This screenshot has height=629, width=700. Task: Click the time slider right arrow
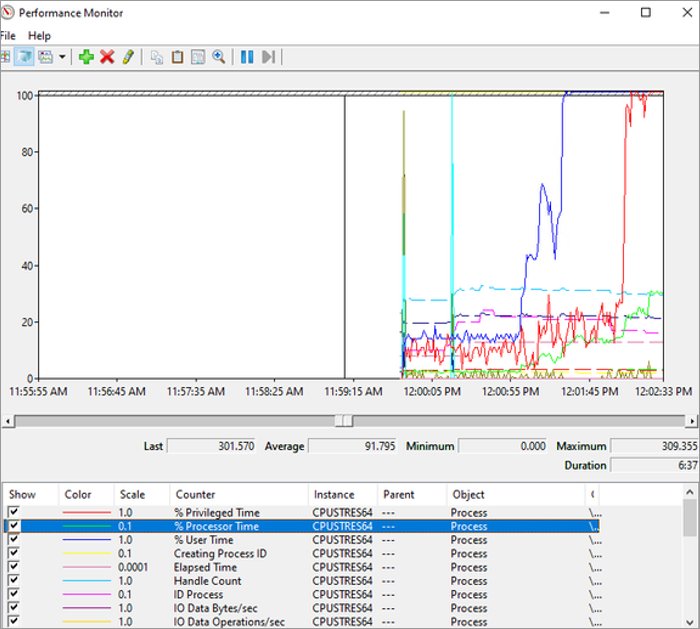coord(692,421)
